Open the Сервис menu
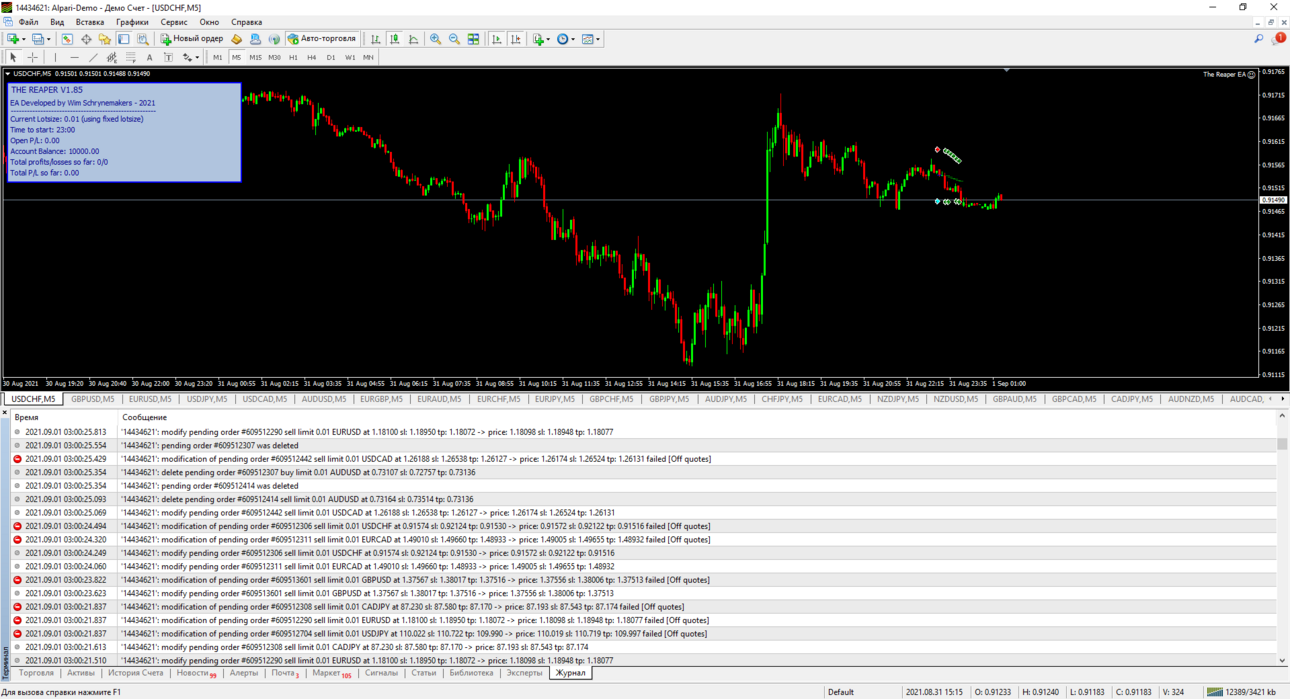1290x699 pixels. 174,22
